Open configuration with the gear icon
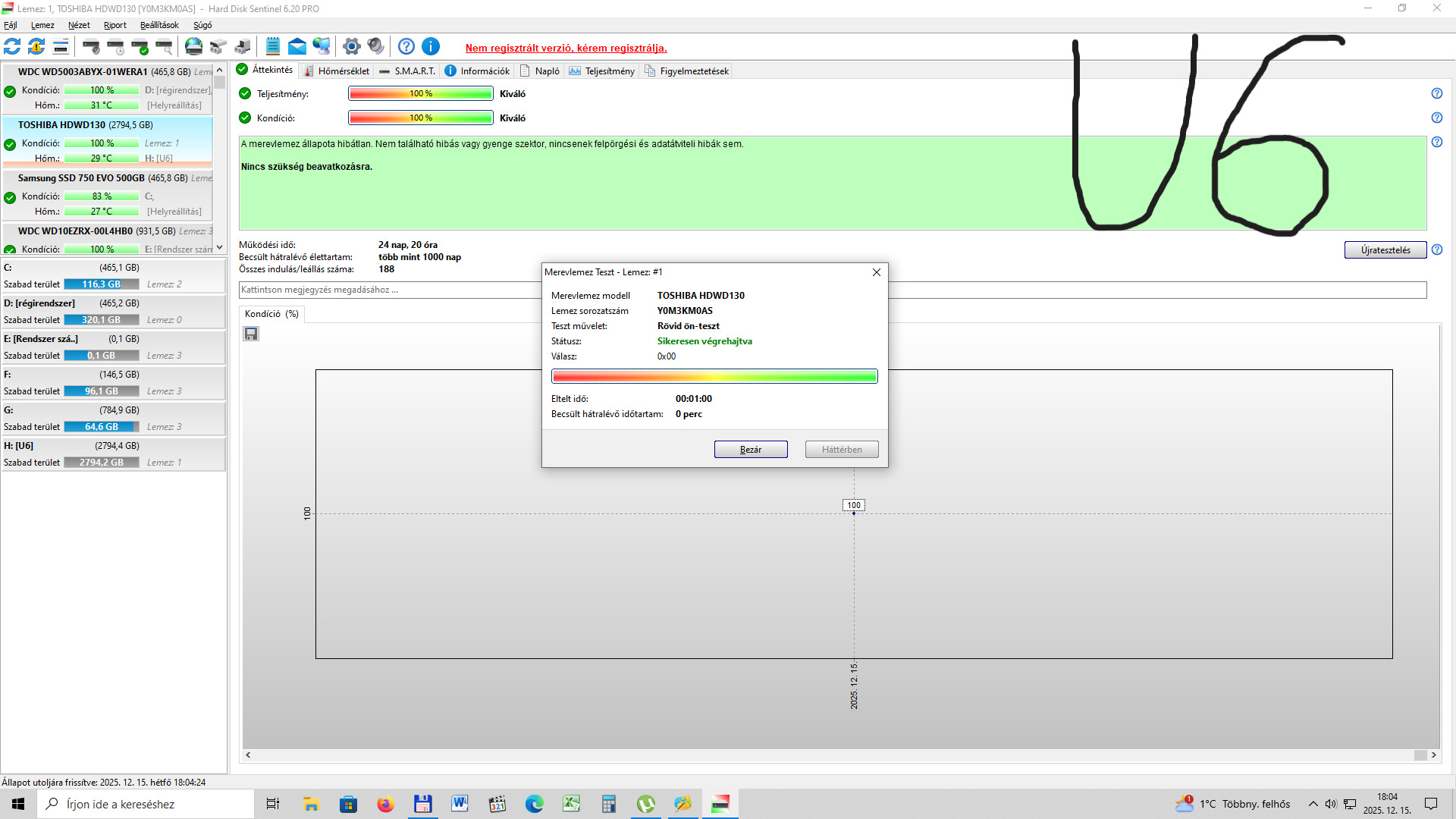This screenshot has width=1456, height=819. pyautogui.click(x=351, y=46)
